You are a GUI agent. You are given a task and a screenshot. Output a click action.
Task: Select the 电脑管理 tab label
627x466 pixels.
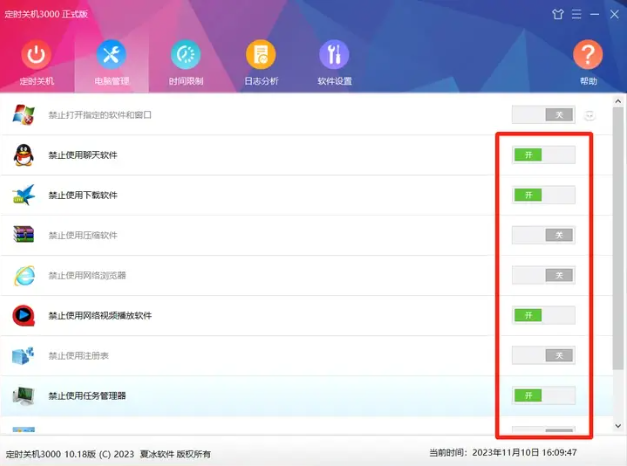tap(112, 81)
